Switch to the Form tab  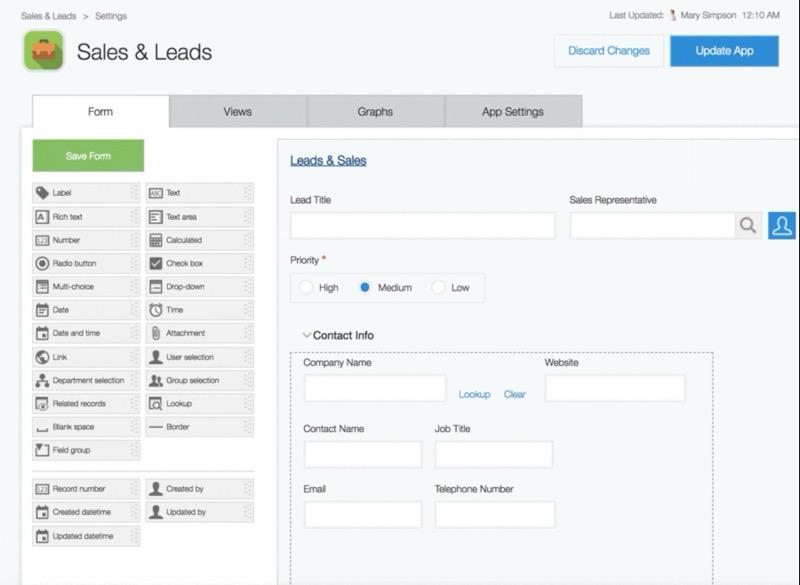point(101,111)
